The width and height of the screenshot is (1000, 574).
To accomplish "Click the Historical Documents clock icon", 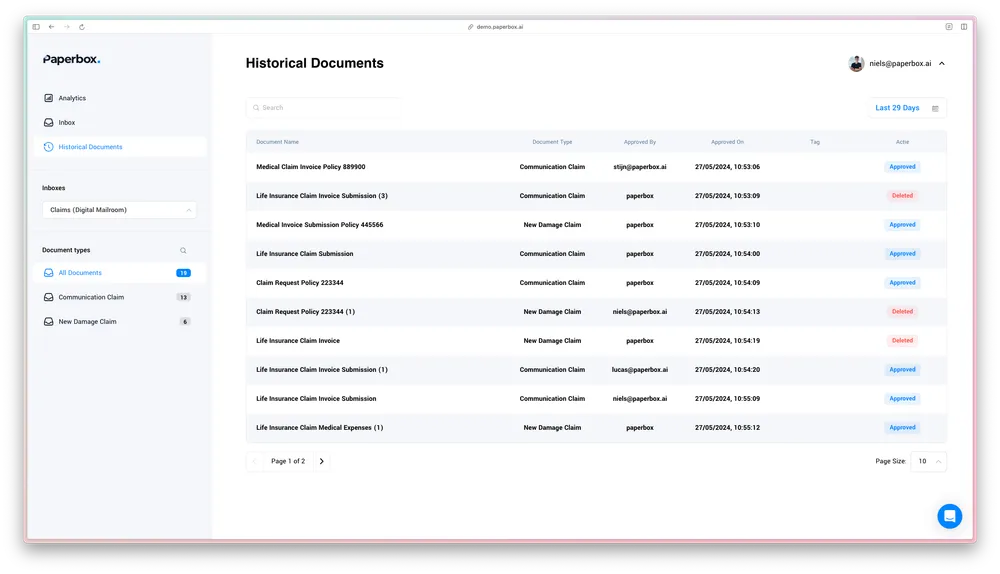I will click(48, 147).
